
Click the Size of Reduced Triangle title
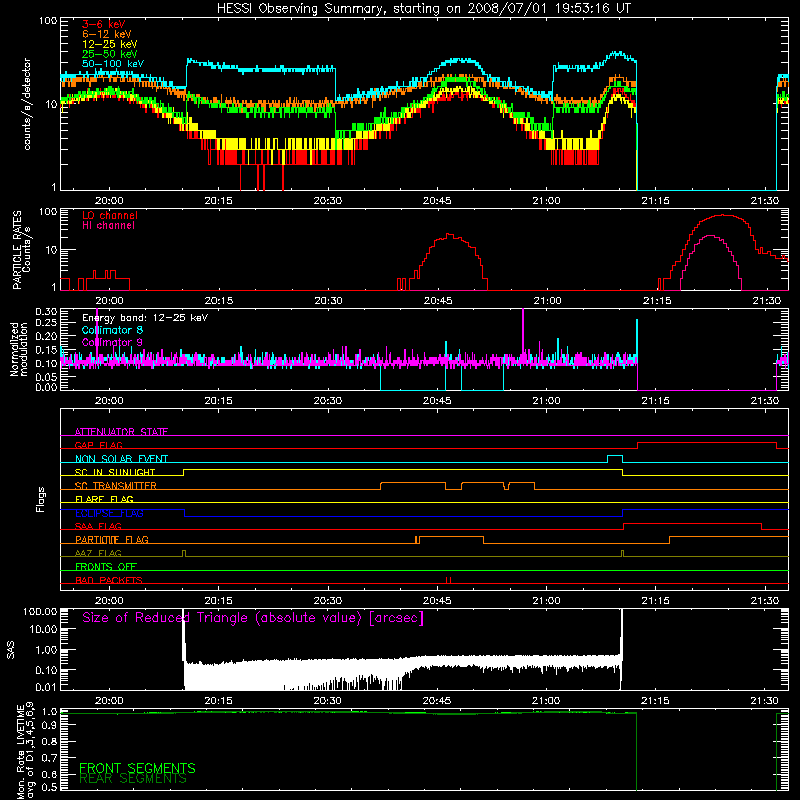pos(253,618)
